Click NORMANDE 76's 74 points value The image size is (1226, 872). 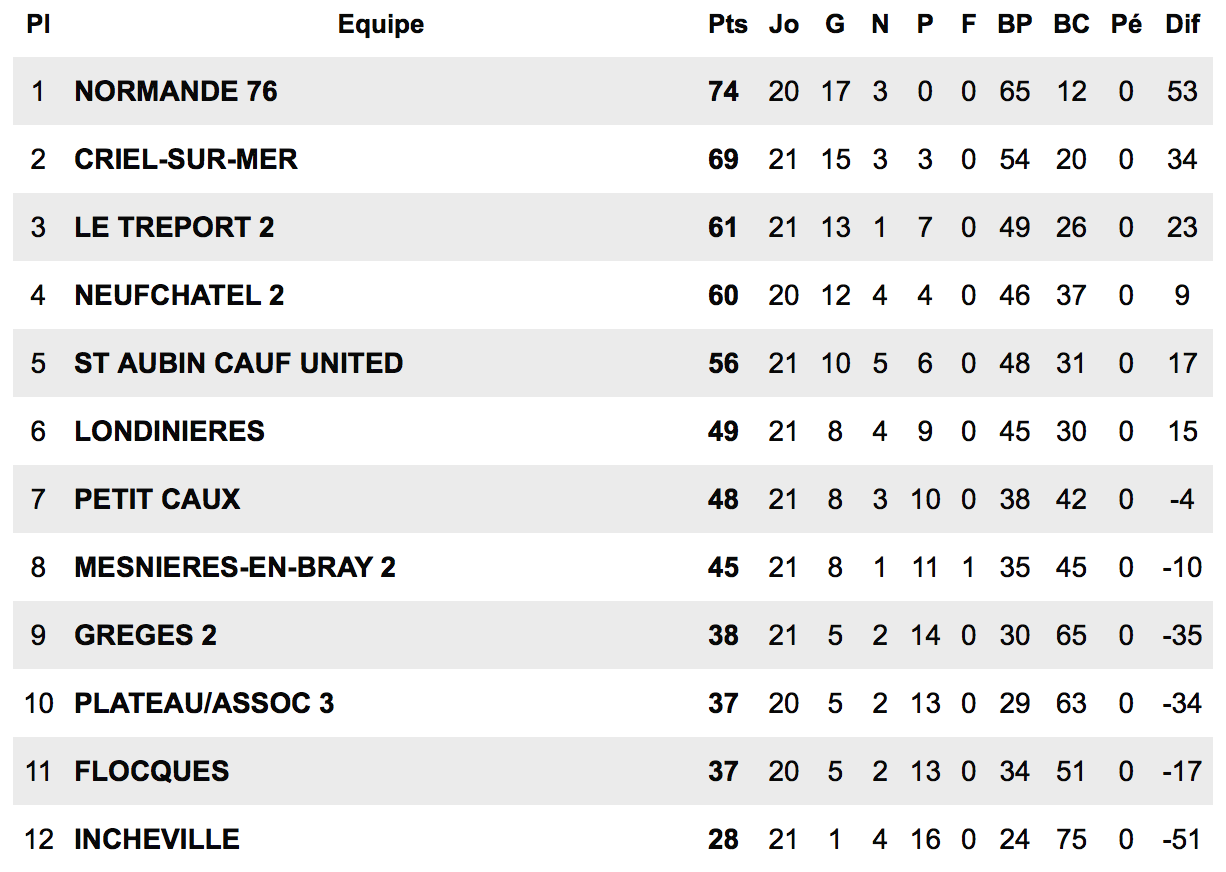coord(723,91)
